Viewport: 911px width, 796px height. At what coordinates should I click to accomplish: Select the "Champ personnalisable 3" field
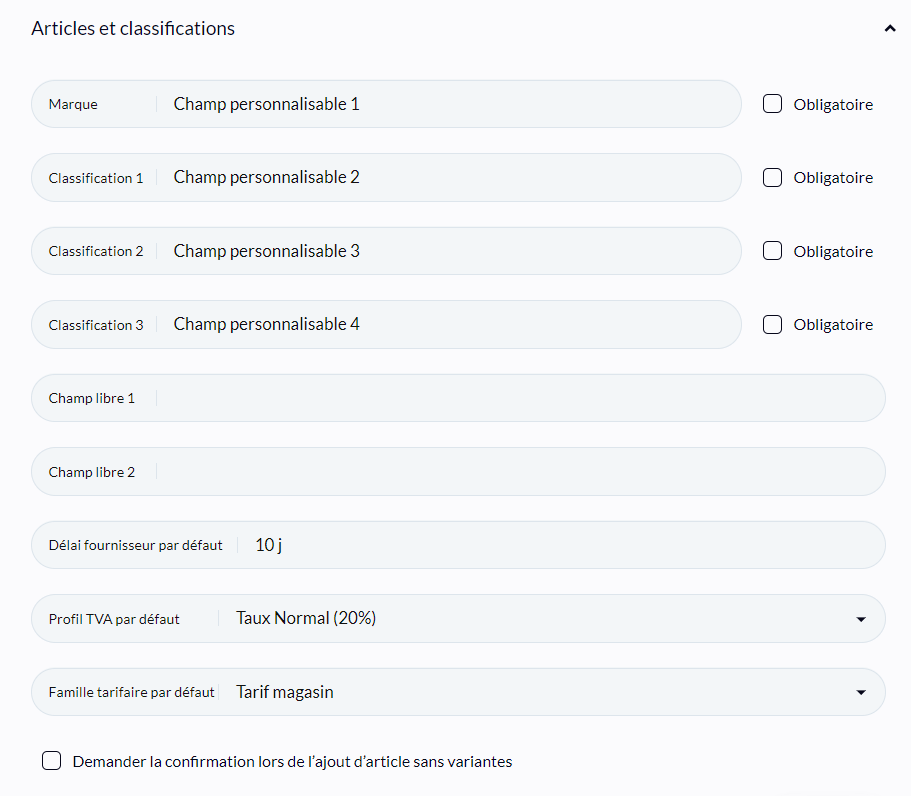point(400,250)
